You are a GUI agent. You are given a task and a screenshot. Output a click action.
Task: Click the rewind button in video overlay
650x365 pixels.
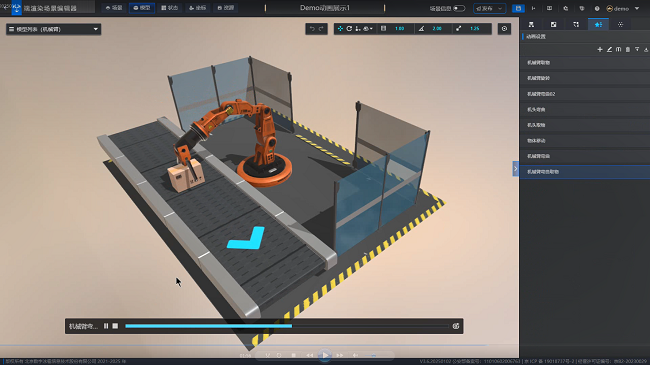tap(310, 355)
